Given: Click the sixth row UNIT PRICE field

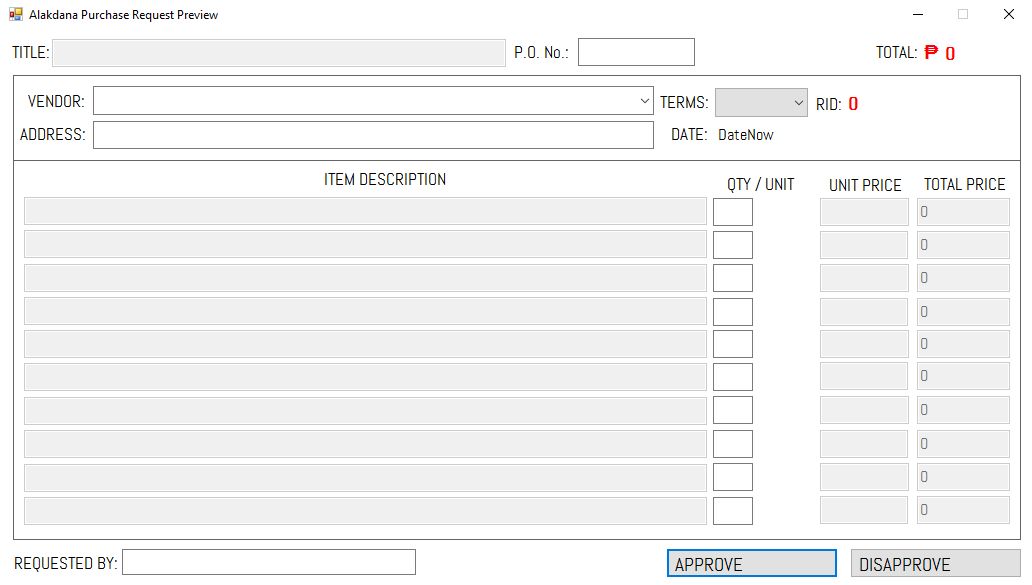Looking at the screenshot, I should [864, 377].
